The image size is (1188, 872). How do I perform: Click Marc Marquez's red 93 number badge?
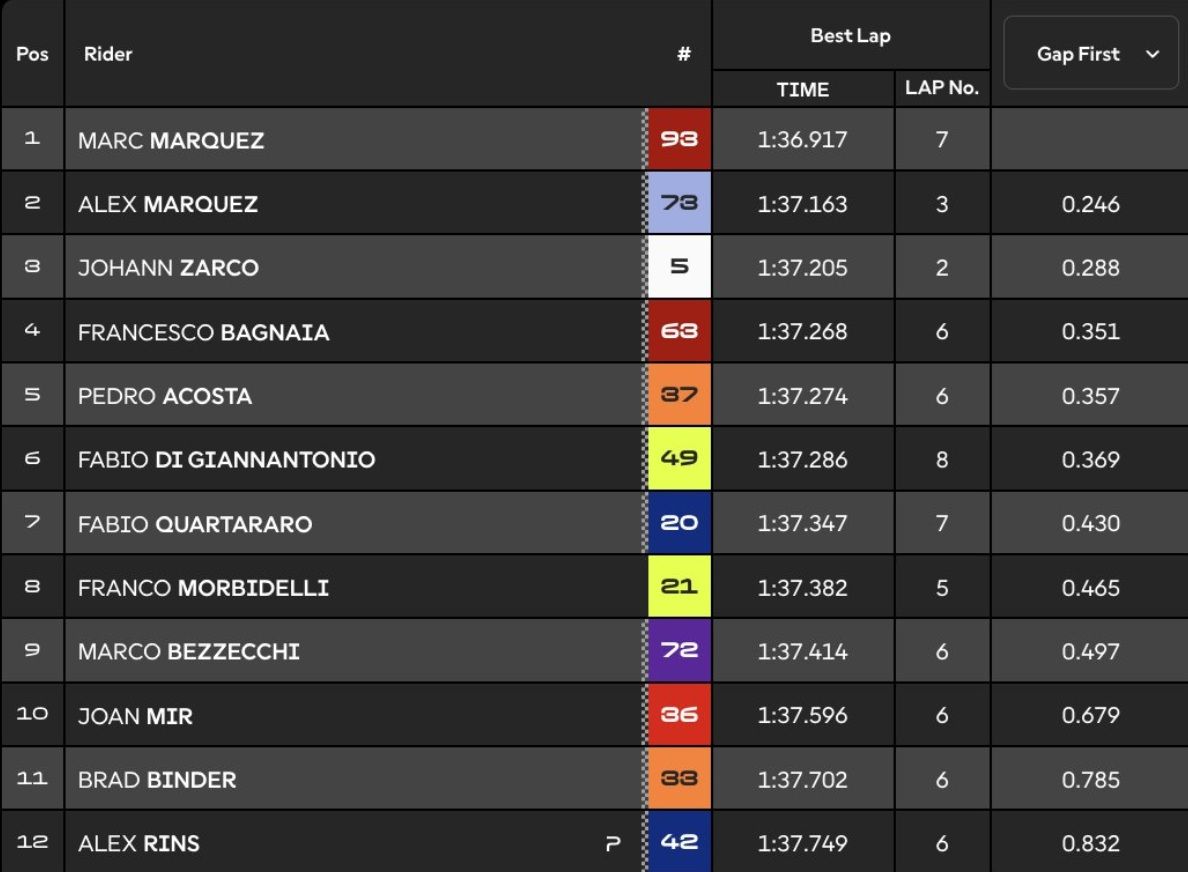pyautogui.click(x=679, y=139)
